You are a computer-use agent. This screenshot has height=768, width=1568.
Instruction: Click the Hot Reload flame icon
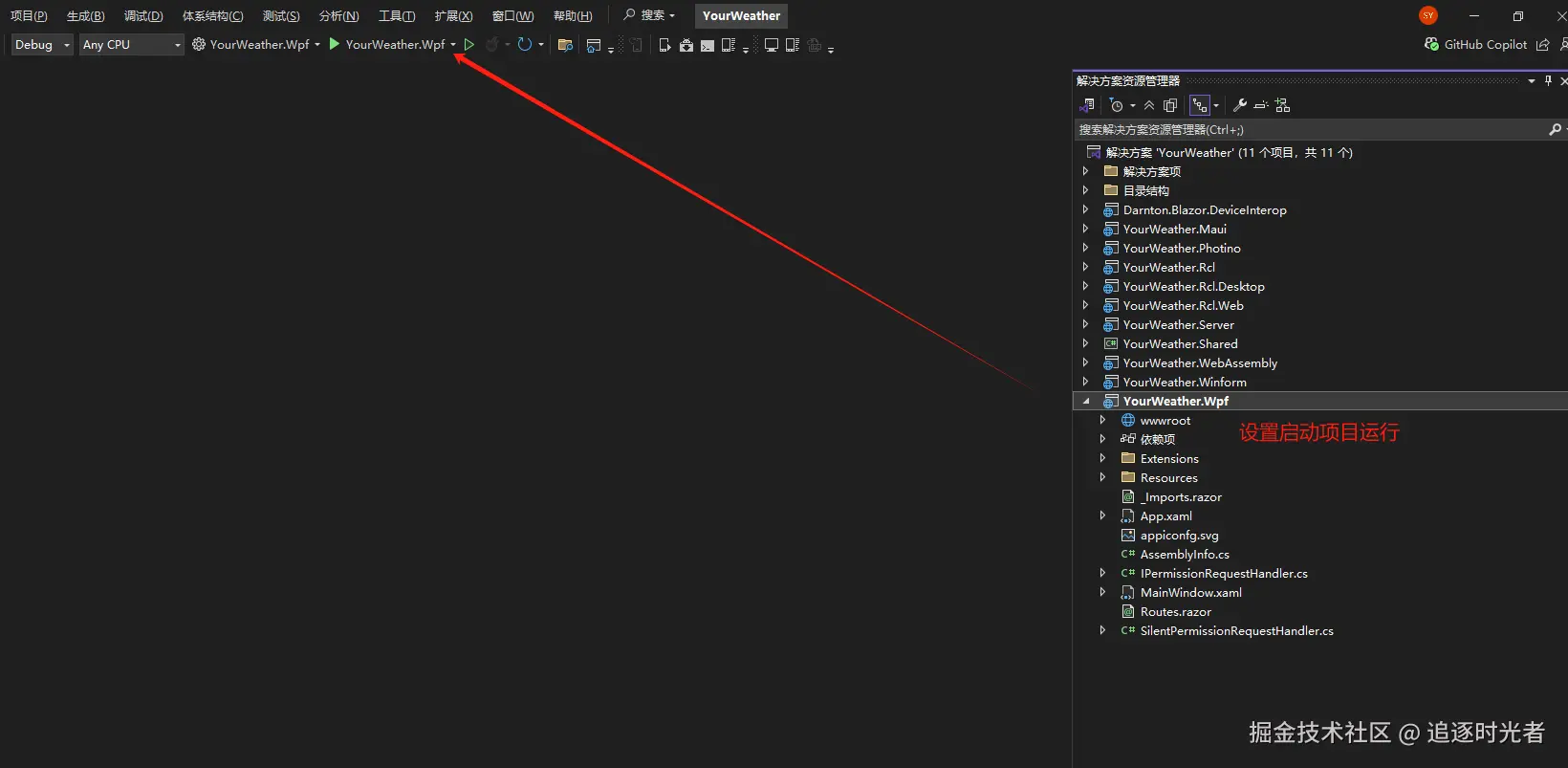click(x=491, y=45)
